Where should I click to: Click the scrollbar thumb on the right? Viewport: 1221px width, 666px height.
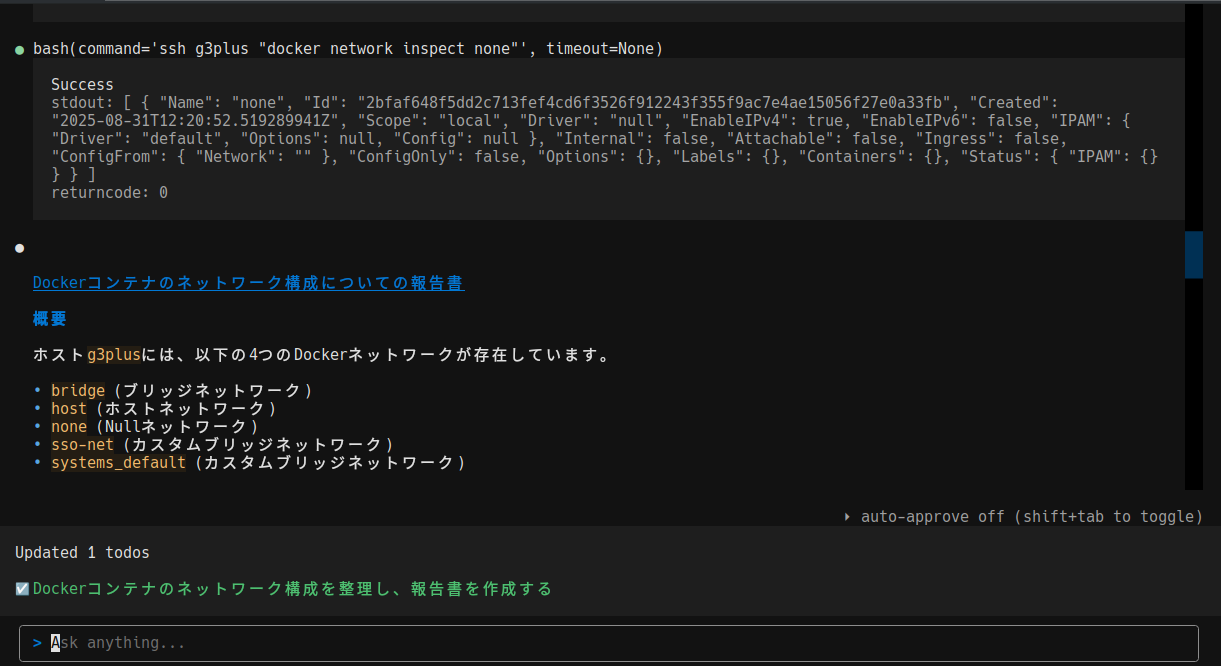click(x=1194, y=254)
